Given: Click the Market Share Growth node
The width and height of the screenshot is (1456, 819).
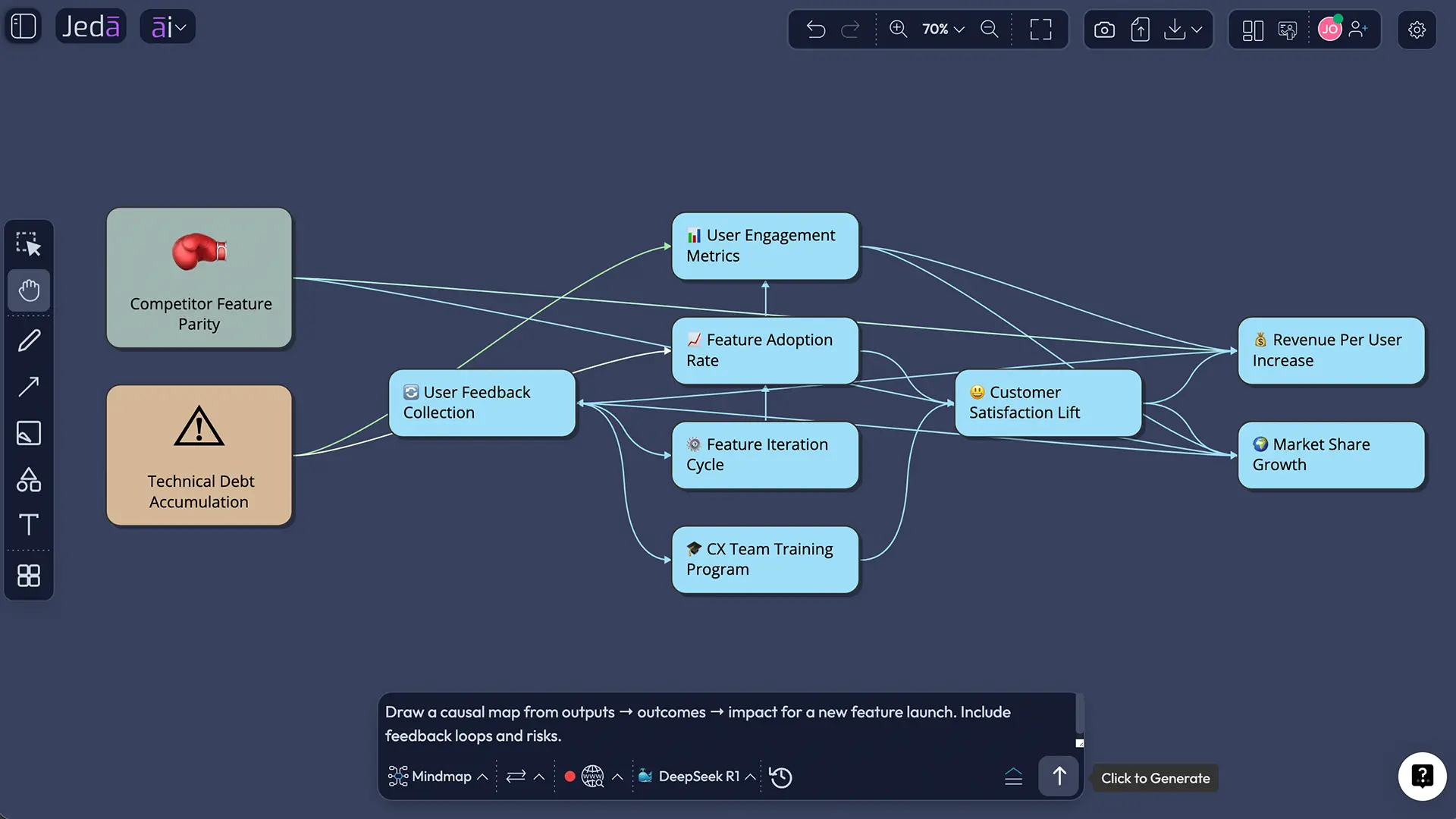Looking at the screenshot, I should click(1332, 455).
